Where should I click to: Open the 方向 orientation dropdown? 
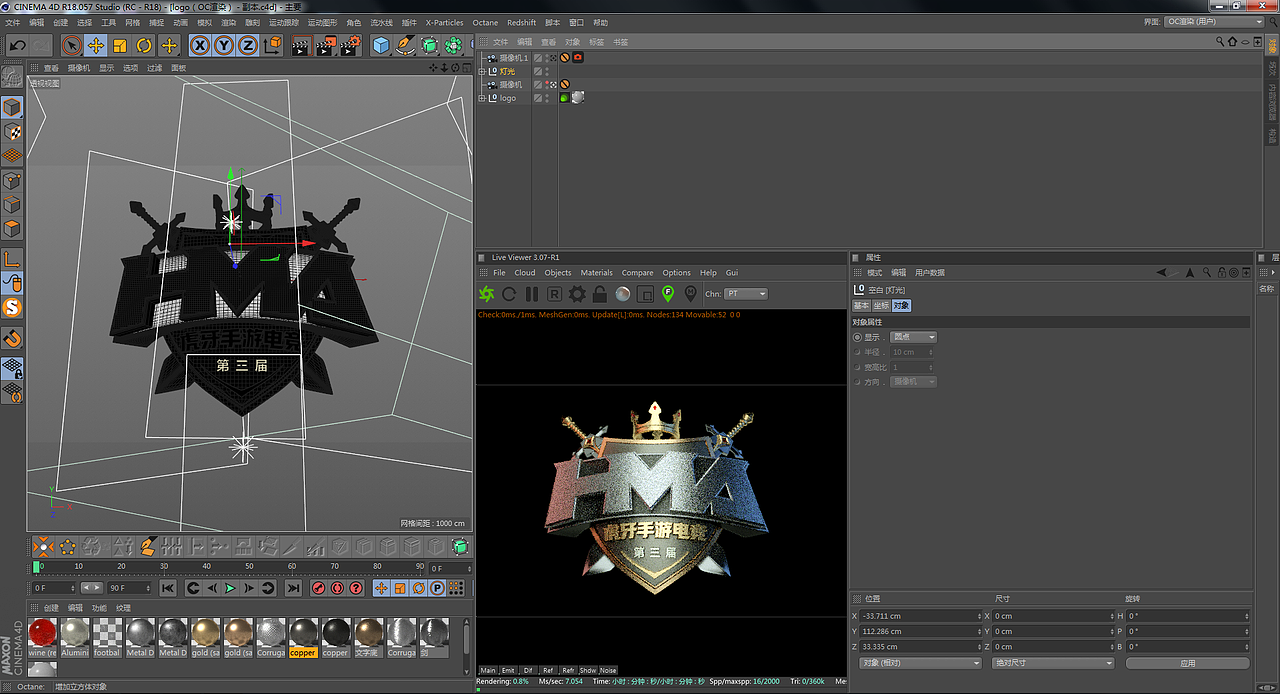tap(914, 382)
